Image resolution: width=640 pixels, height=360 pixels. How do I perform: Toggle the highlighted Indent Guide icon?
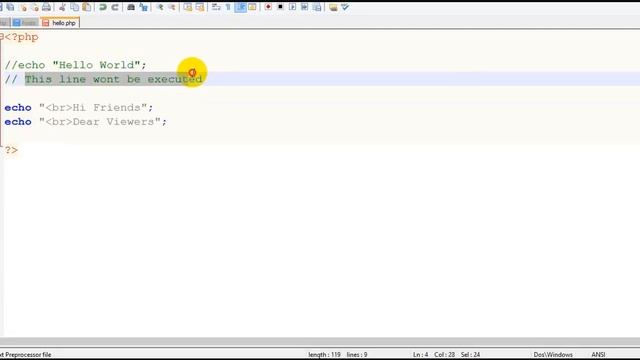click(240, 7)
